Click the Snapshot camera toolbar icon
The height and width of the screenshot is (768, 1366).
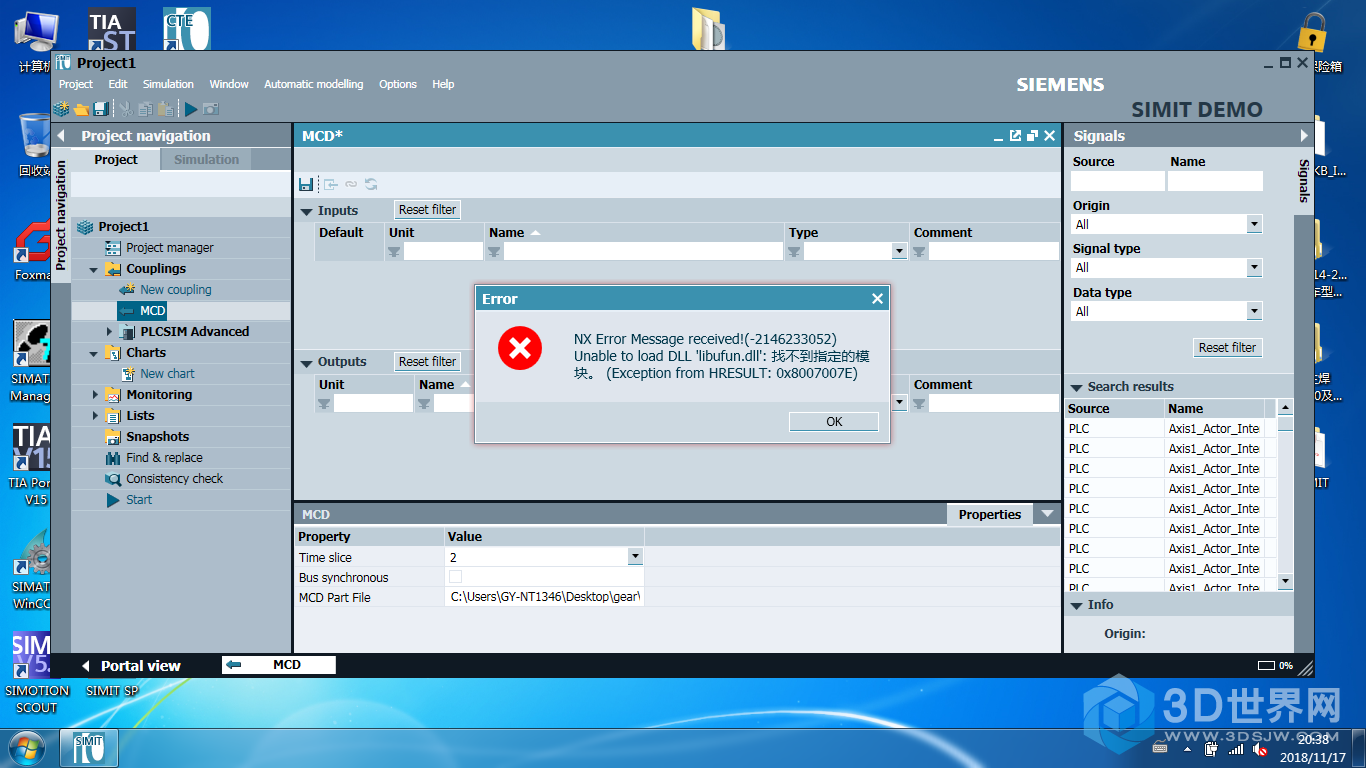(211, 109)
